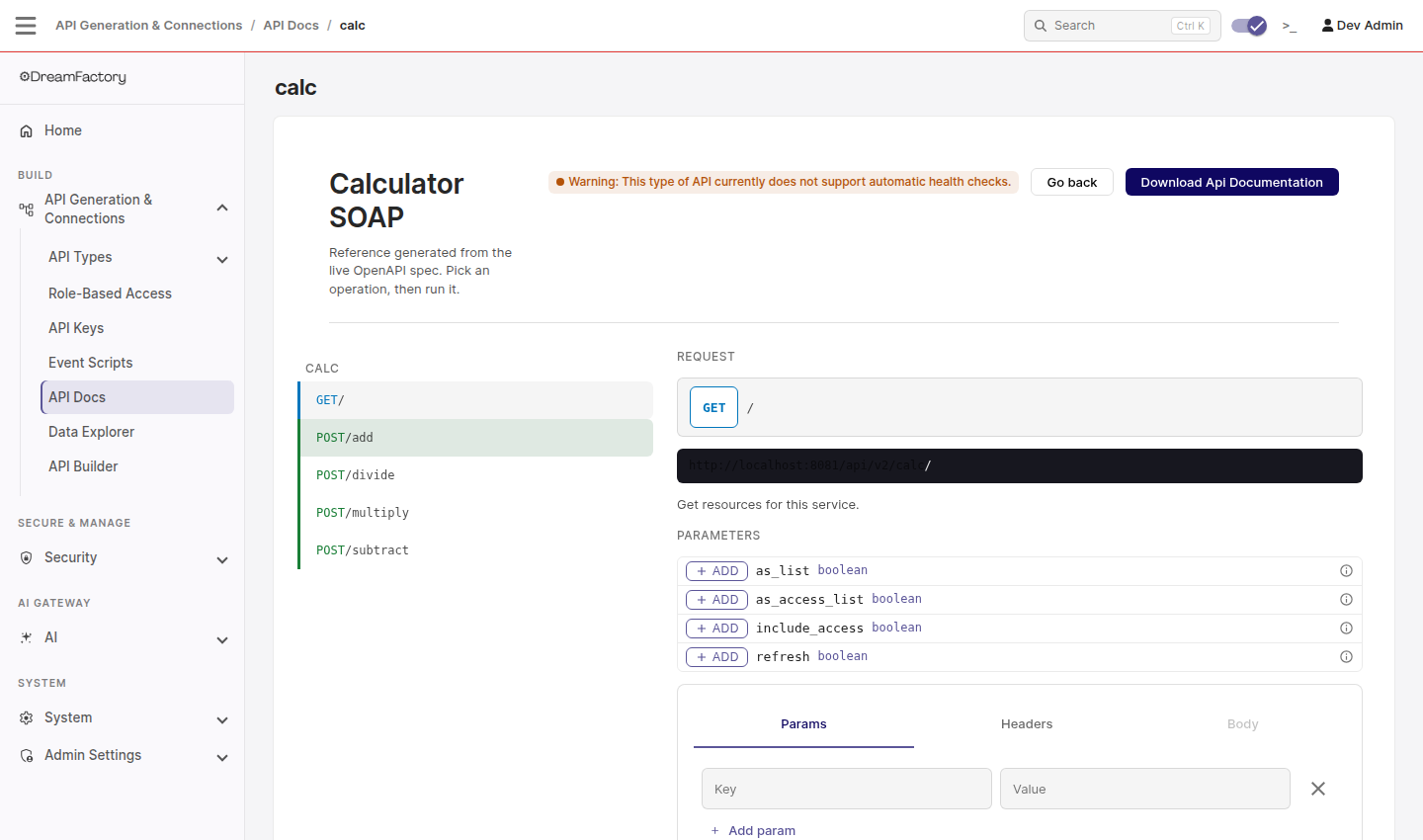Focus the top Search field
The height and width of the screenshot is (840, 1423).
click(x=1123, y=26)
